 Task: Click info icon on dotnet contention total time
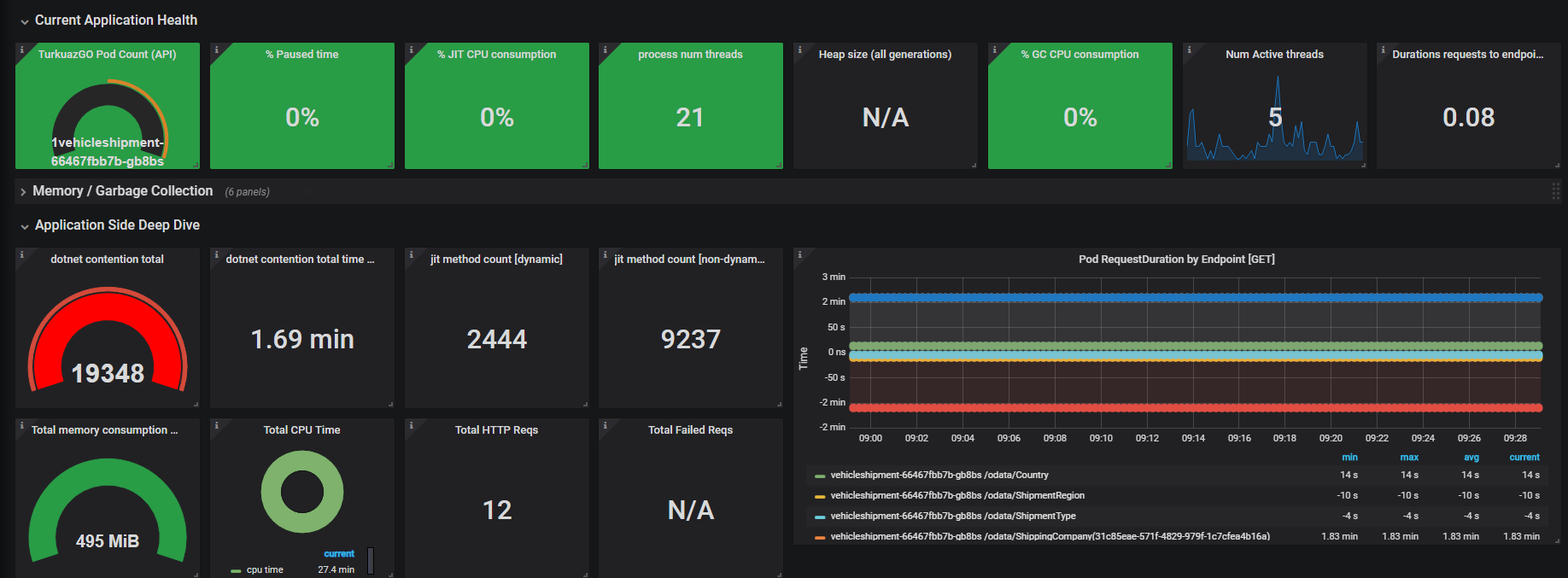[217, 255]
